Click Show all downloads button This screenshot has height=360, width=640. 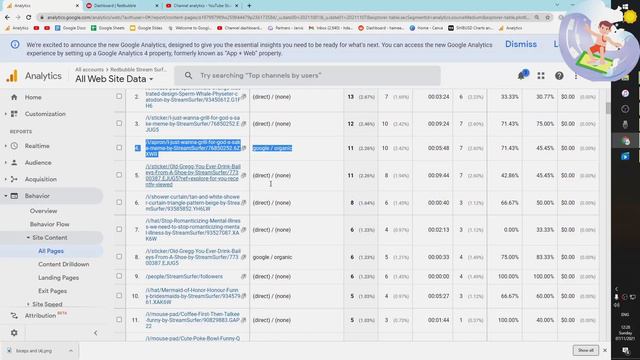tap(586, 350)
